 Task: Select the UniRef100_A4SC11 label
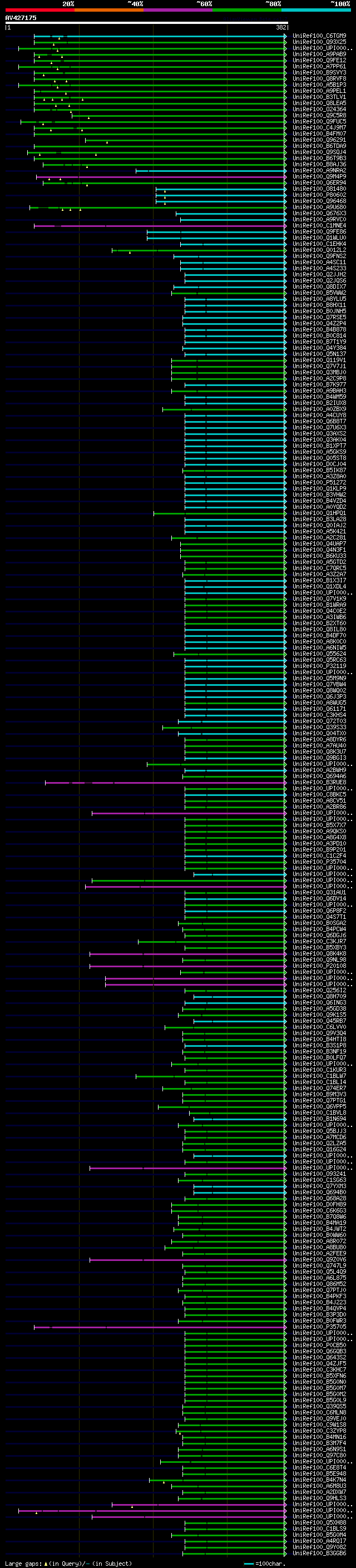[x=319, y=263]
